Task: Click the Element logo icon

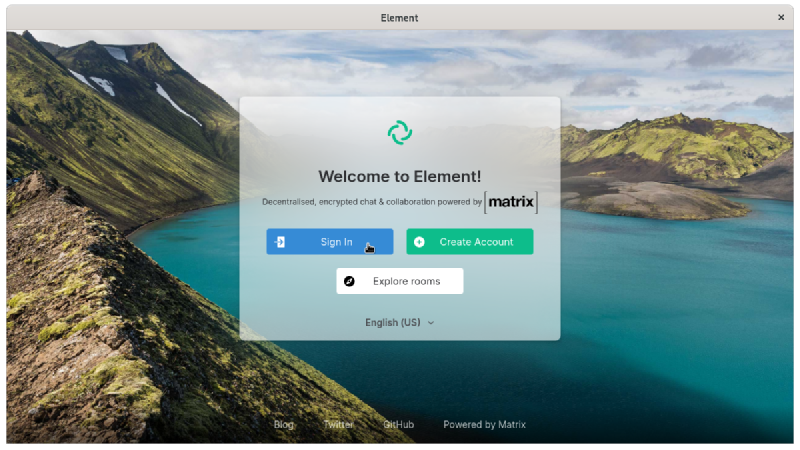Action: [x=399, y=132]
